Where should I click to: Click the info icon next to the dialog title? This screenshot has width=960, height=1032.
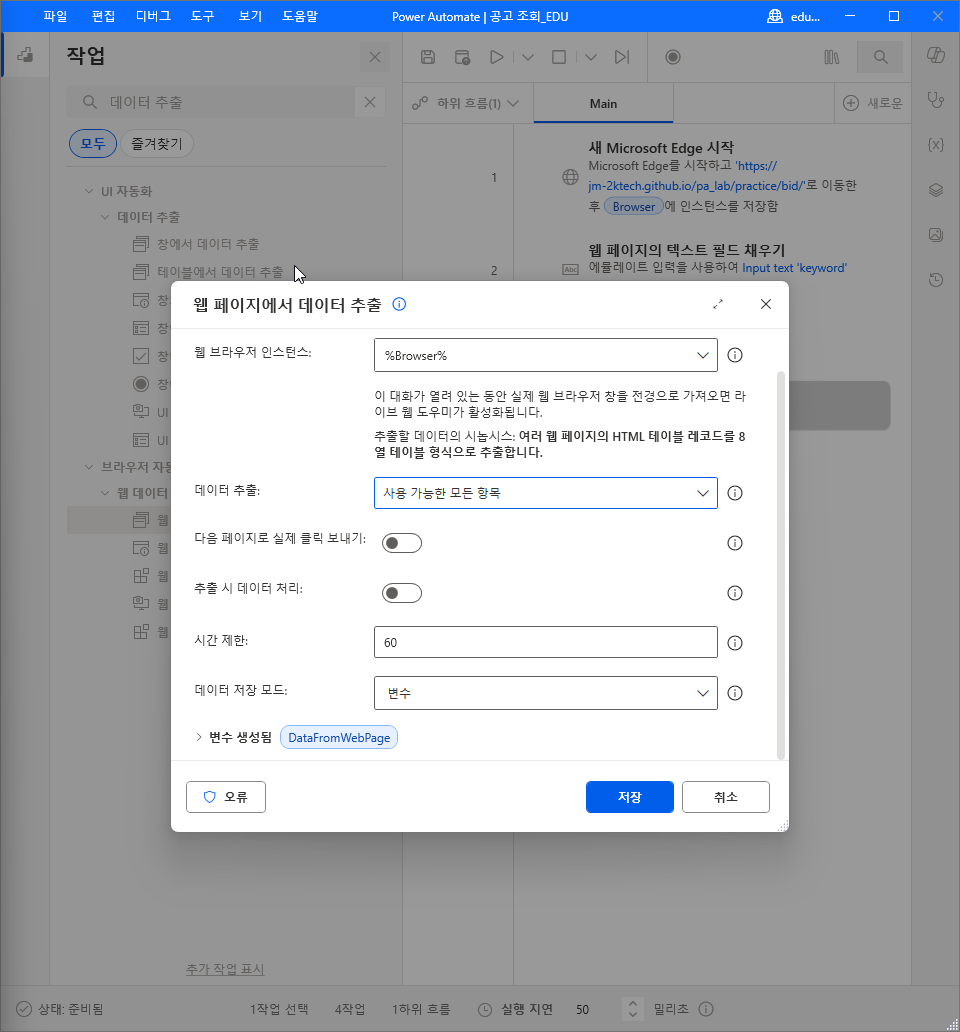click(399, 304)
